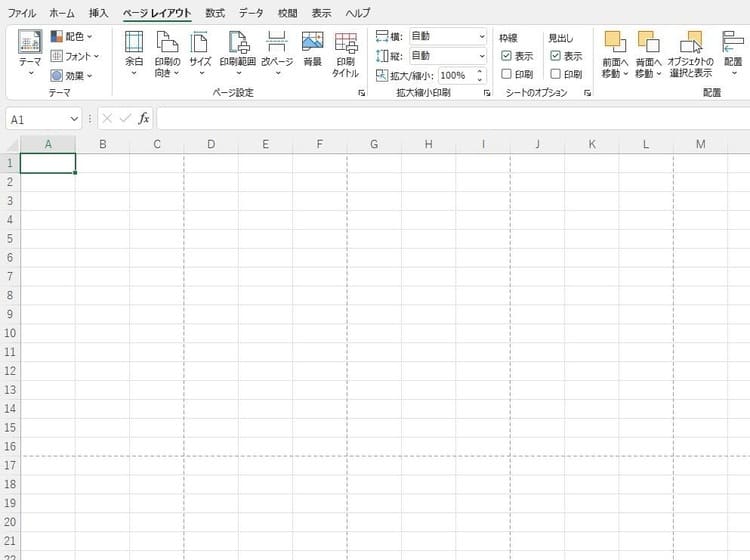
Task: Click the 印刷の向き (Orientation) icon
Action: tap(167, 42)
